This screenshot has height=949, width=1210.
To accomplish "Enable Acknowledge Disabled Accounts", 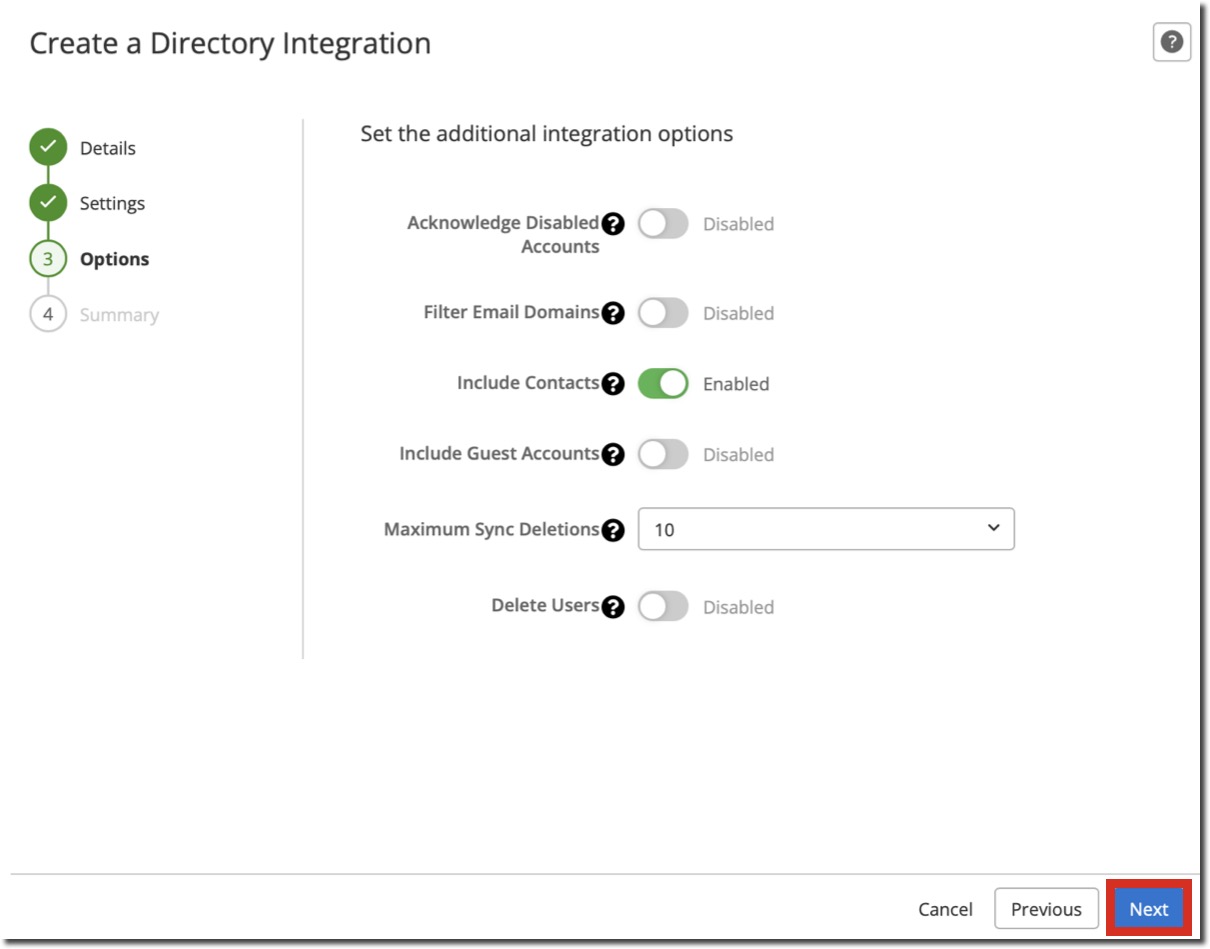I will [663, 224].
